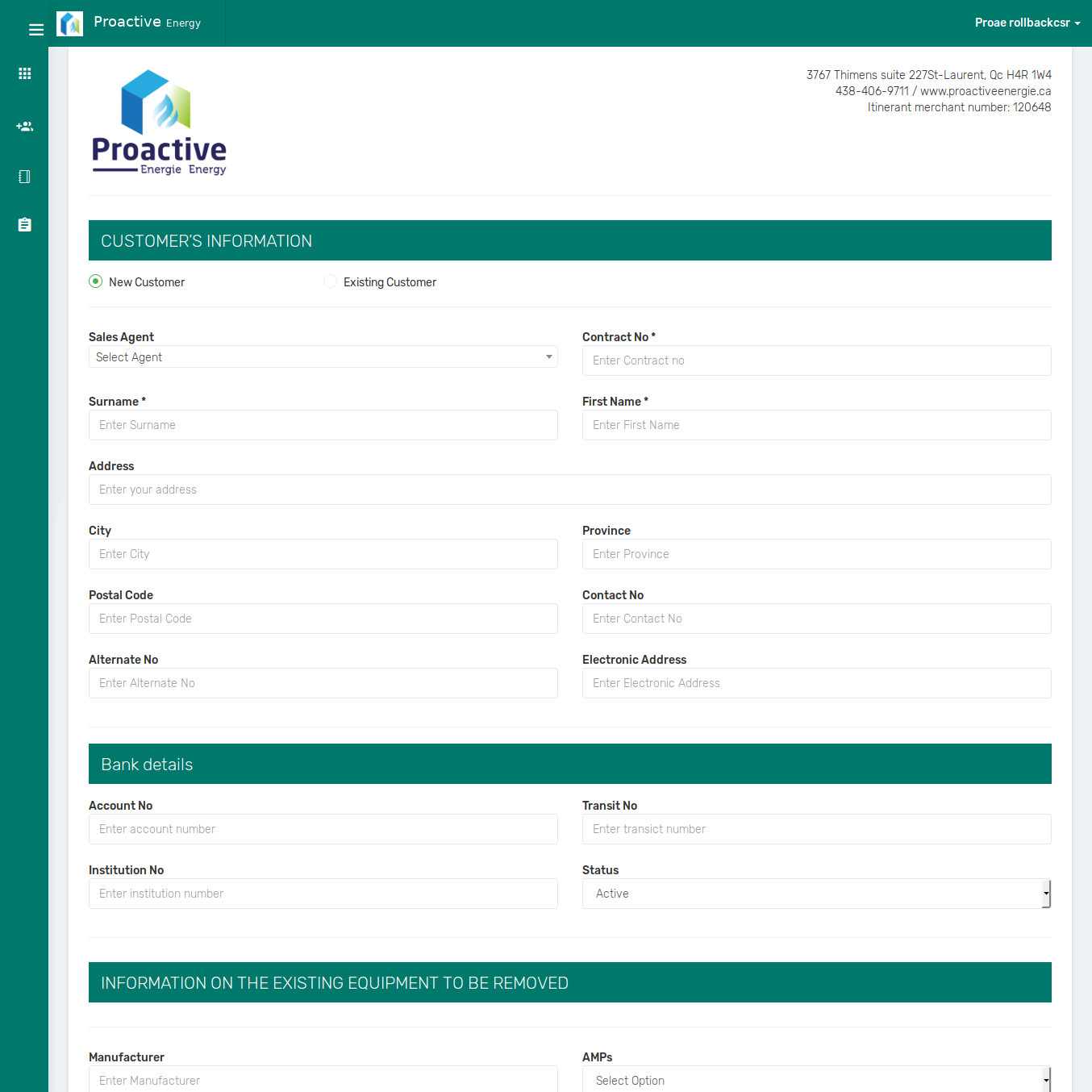The width and height of the screenshot is (1092, 1092).
Task: Expand the Sales Agent dropdown
Action: [x=323, y=356]
